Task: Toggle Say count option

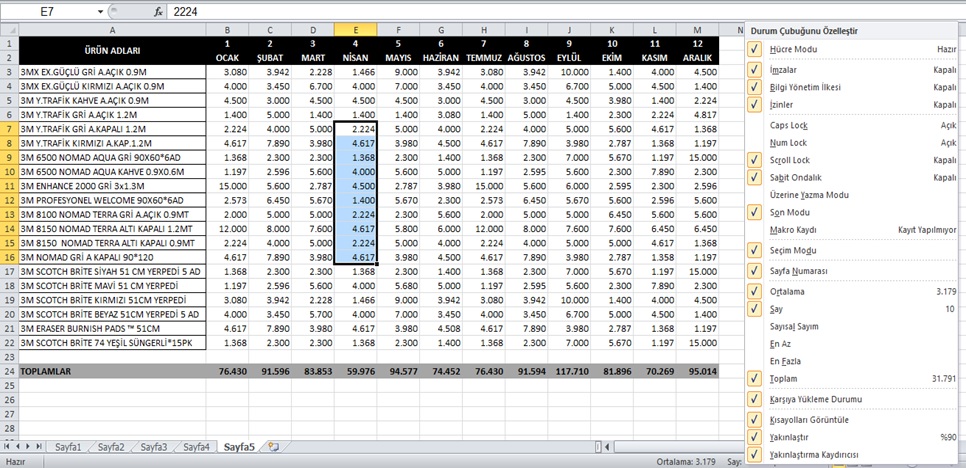Action: click(853, 309)
